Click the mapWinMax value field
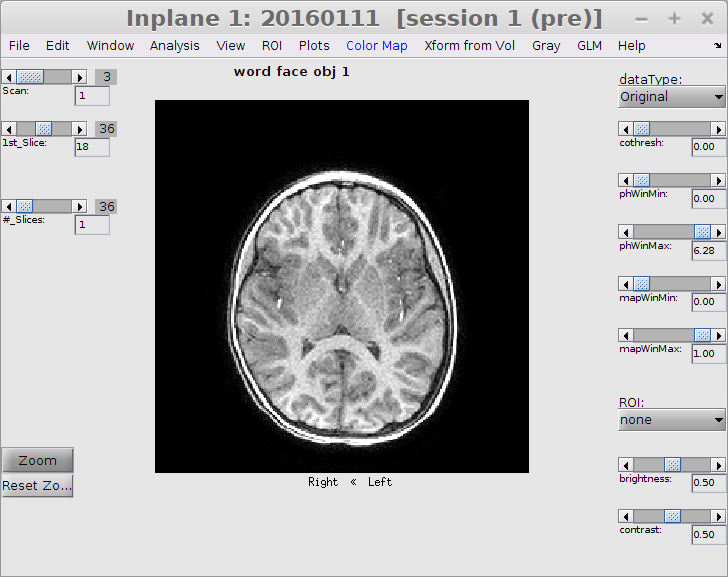728x577 pixels. [x=708, y=353]
